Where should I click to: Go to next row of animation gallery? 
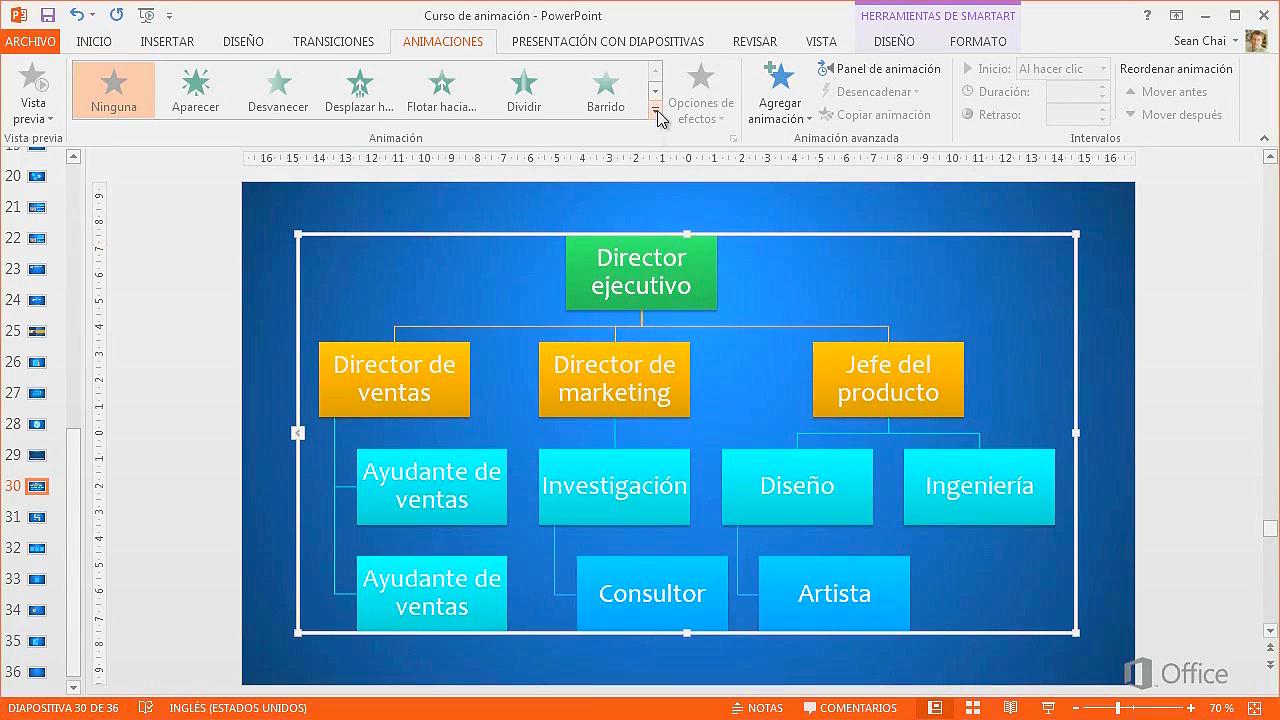(x=656, y=91)
